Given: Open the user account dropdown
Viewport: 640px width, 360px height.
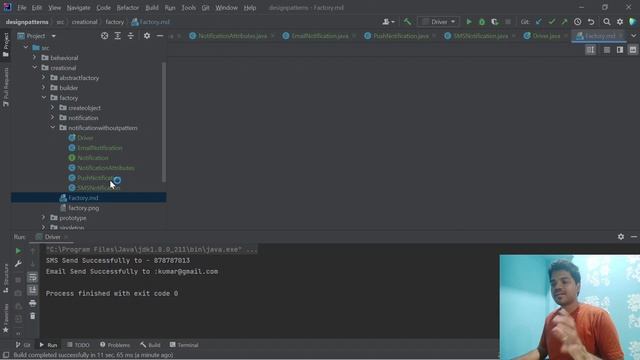Looking at the screenshot, I should click(388, 22).
